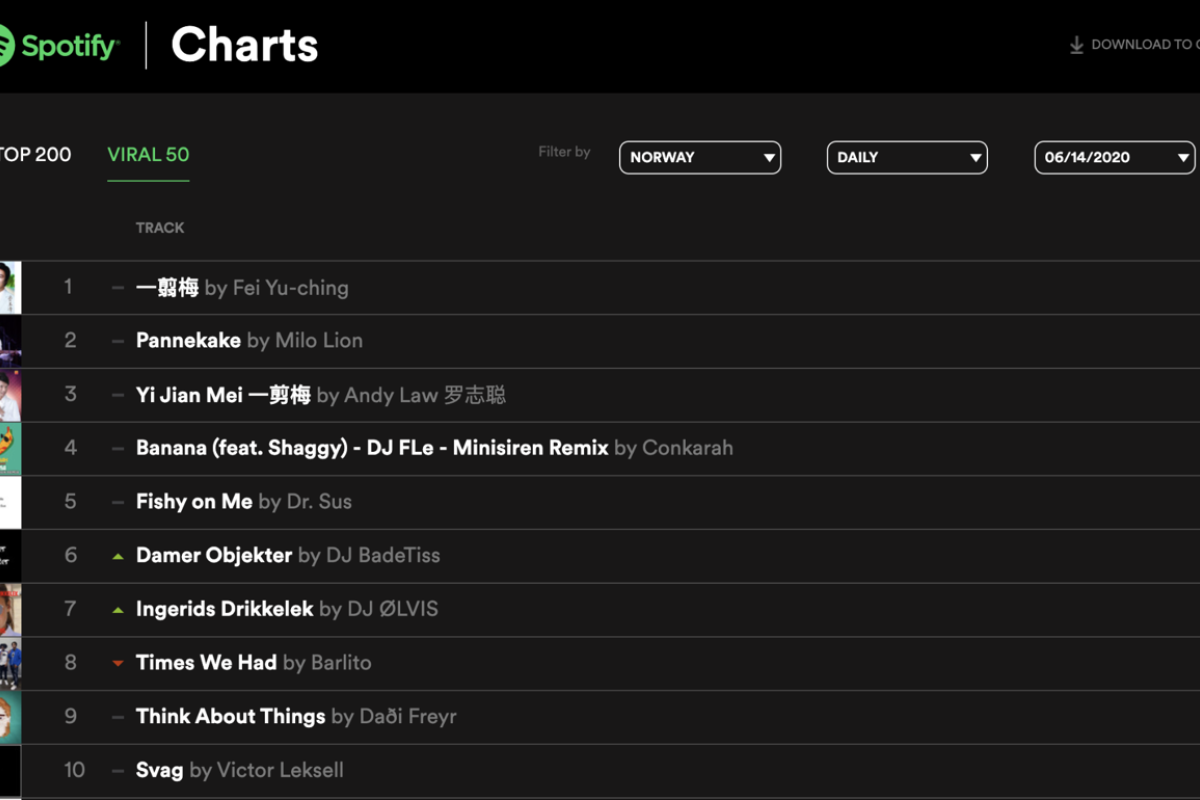Open the Banana remix album artwork
This screenshot has height=800, width=1200.
(x=10, y=448)
